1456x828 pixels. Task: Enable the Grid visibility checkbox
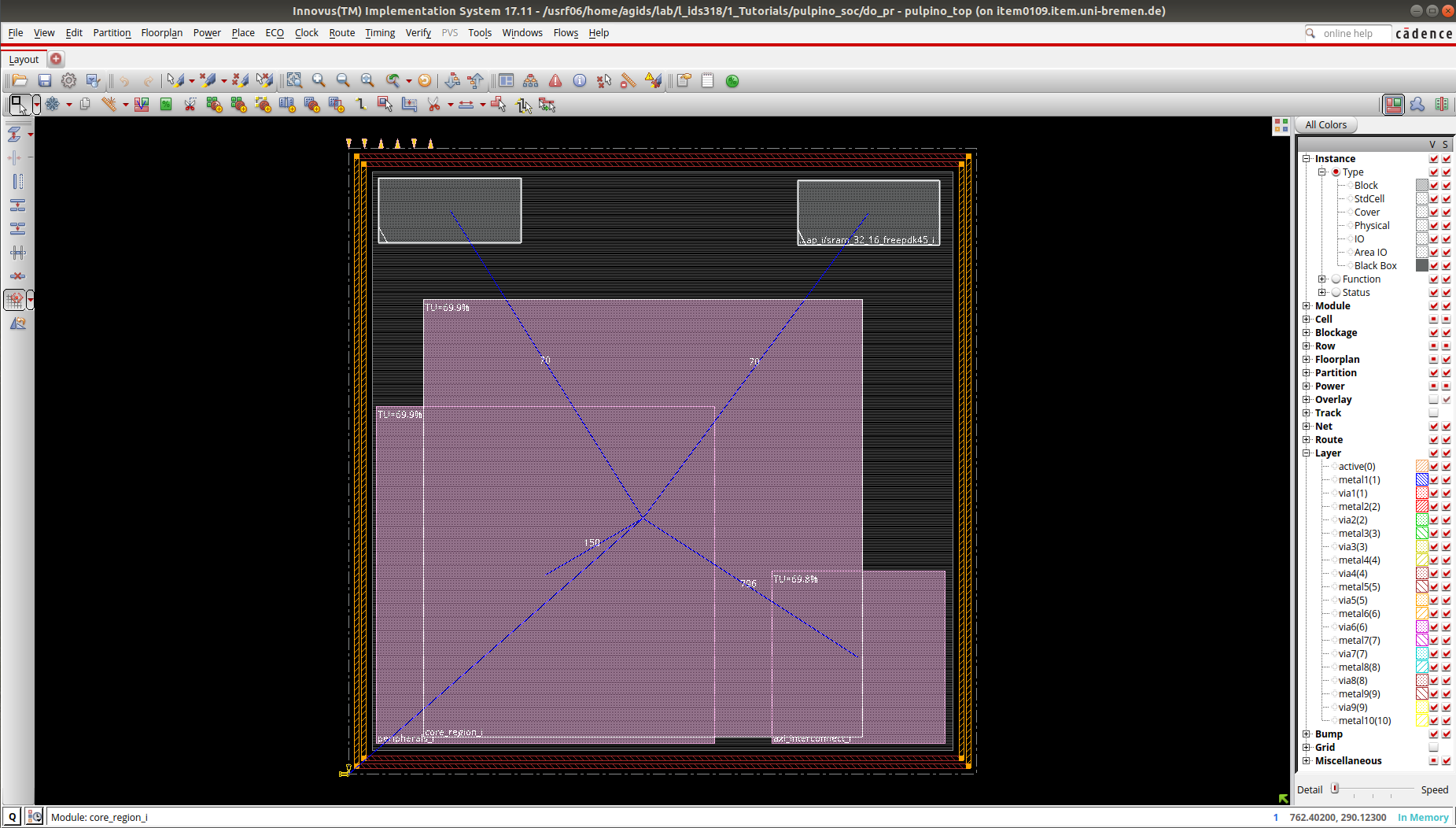[1434, 748]
